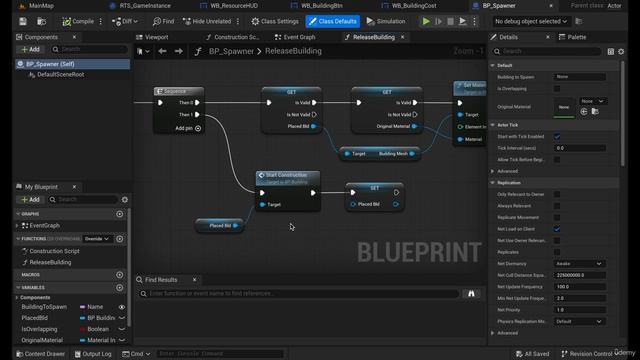Toggle Replicate Movement checkbox
The width and height of the screenshot is (640, 360).
(x=557, y=218)
